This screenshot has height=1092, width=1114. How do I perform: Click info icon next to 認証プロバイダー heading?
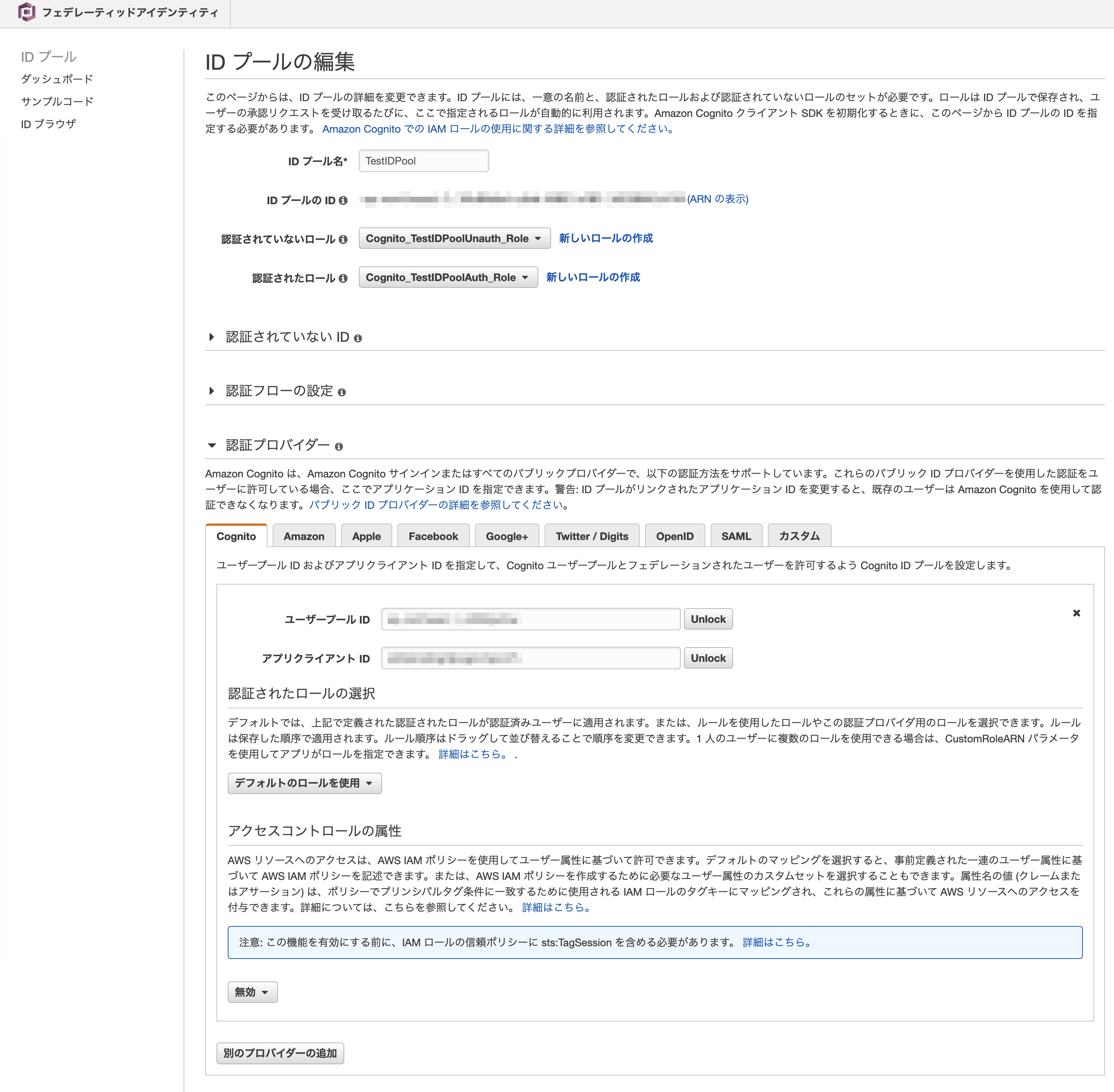[x=339, y=446]
